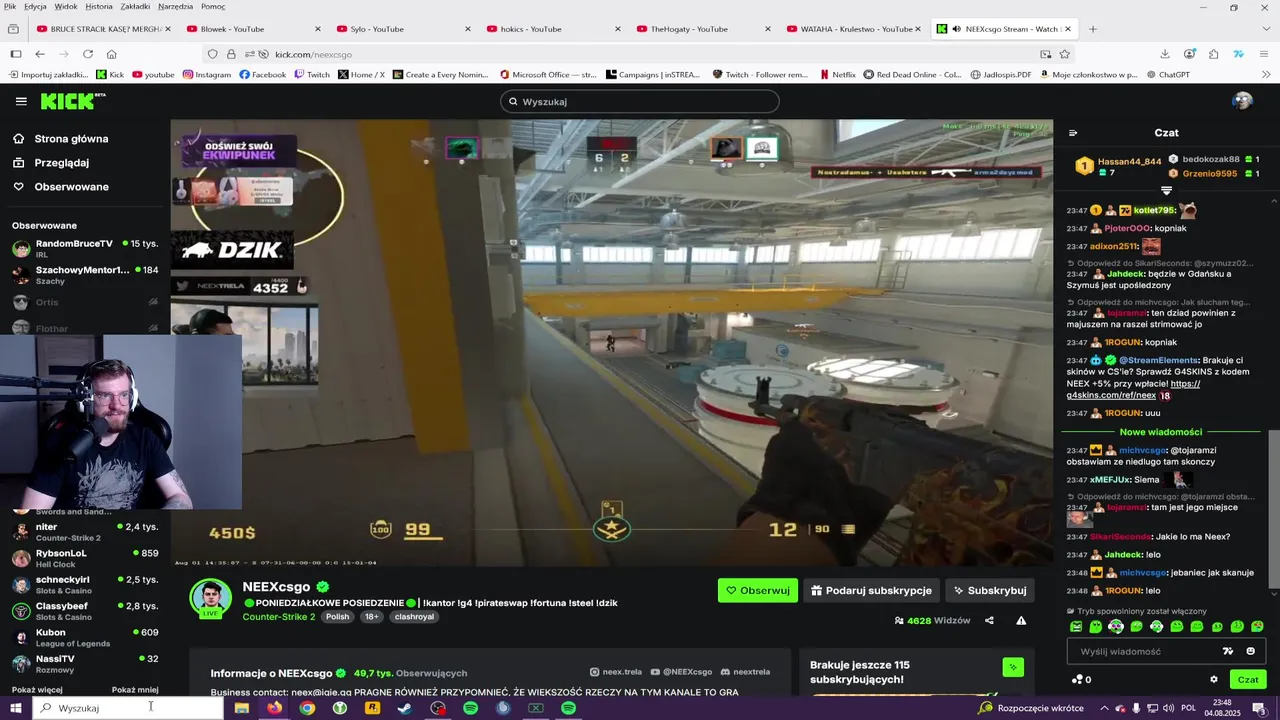
Task: Click the Polish language tag
Action: point(338,617)
